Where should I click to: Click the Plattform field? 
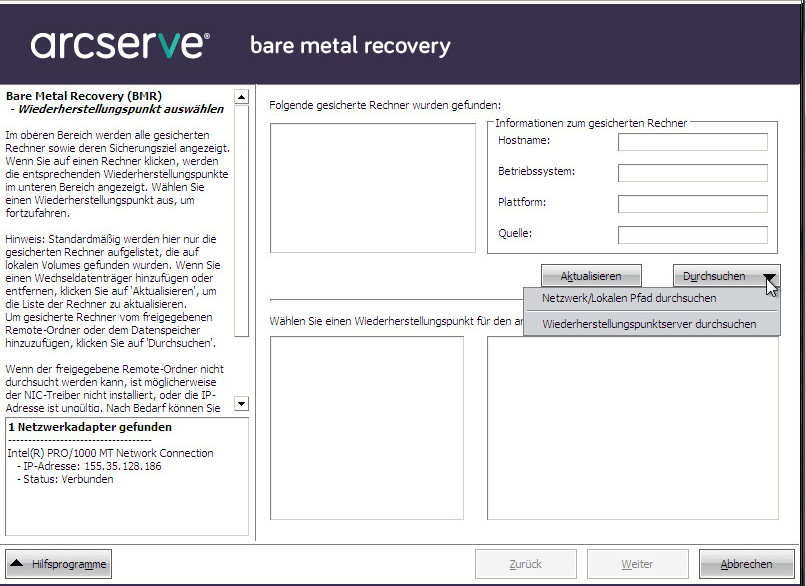pos(692,204)
